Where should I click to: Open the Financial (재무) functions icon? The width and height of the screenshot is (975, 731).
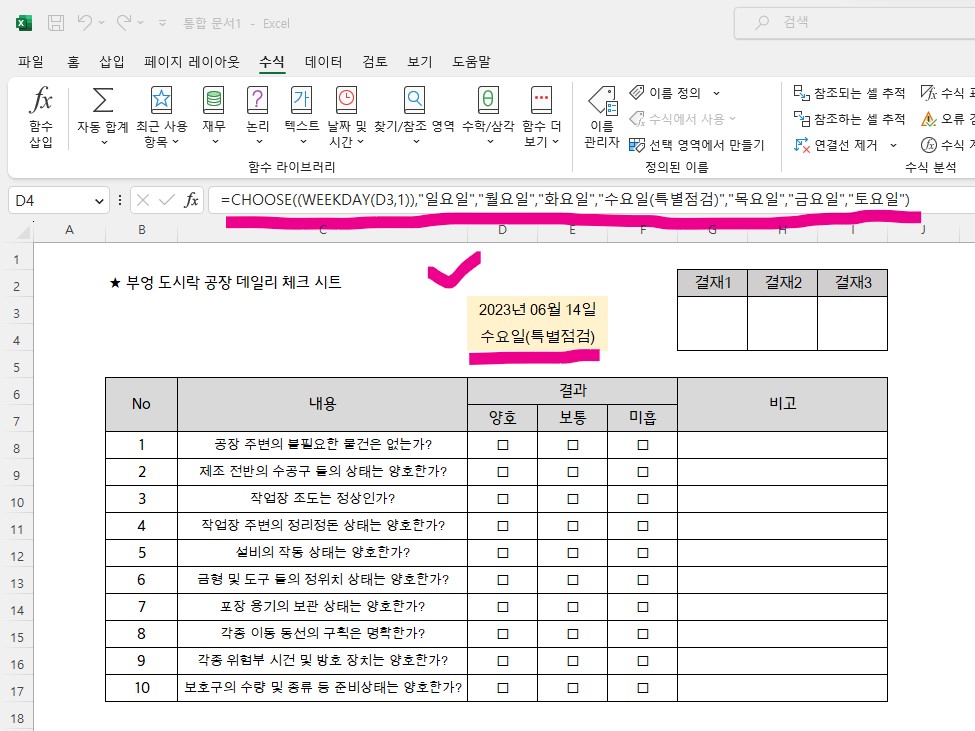coord(213,99)
